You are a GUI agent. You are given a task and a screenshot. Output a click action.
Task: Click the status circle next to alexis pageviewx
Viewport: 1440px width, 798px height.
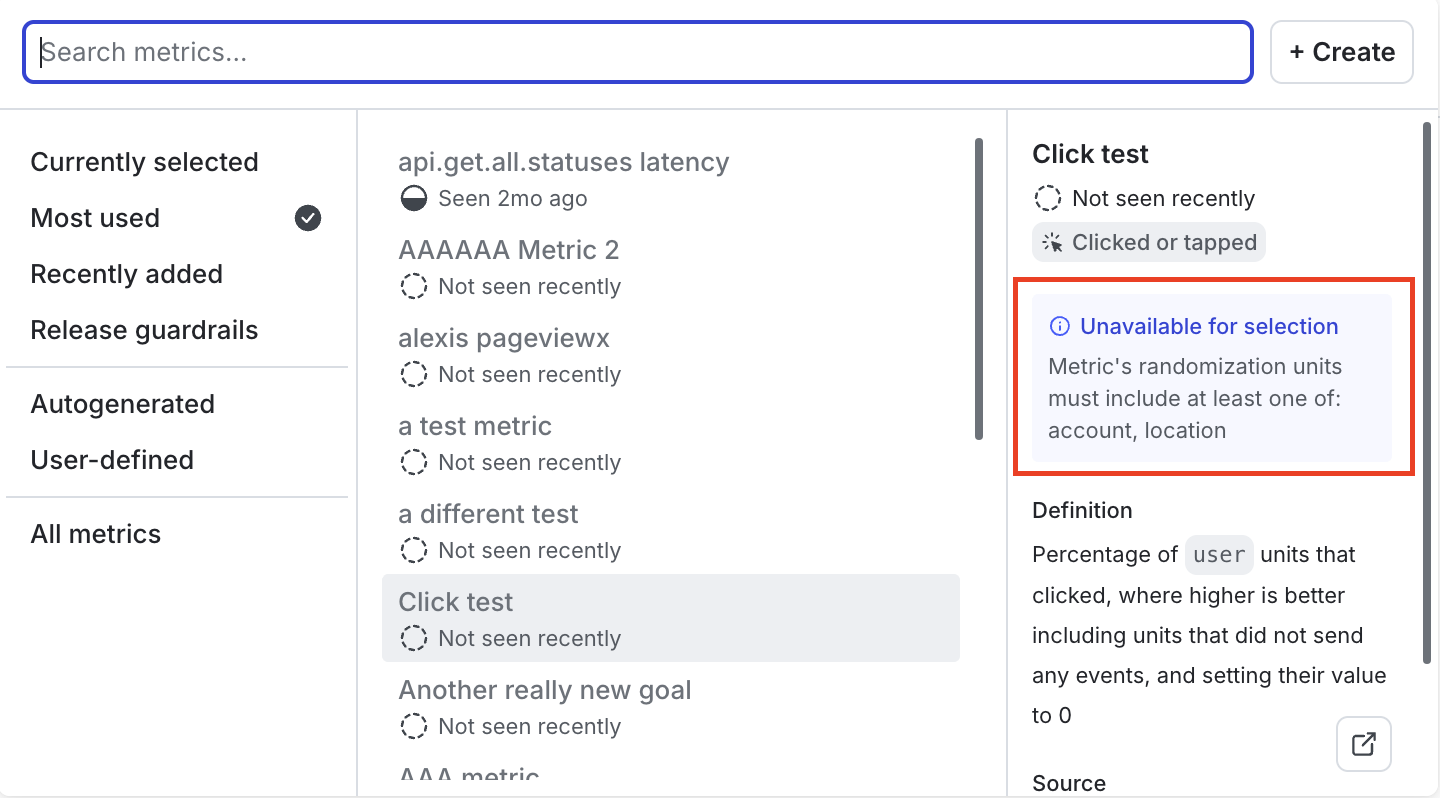click(414, 374)
